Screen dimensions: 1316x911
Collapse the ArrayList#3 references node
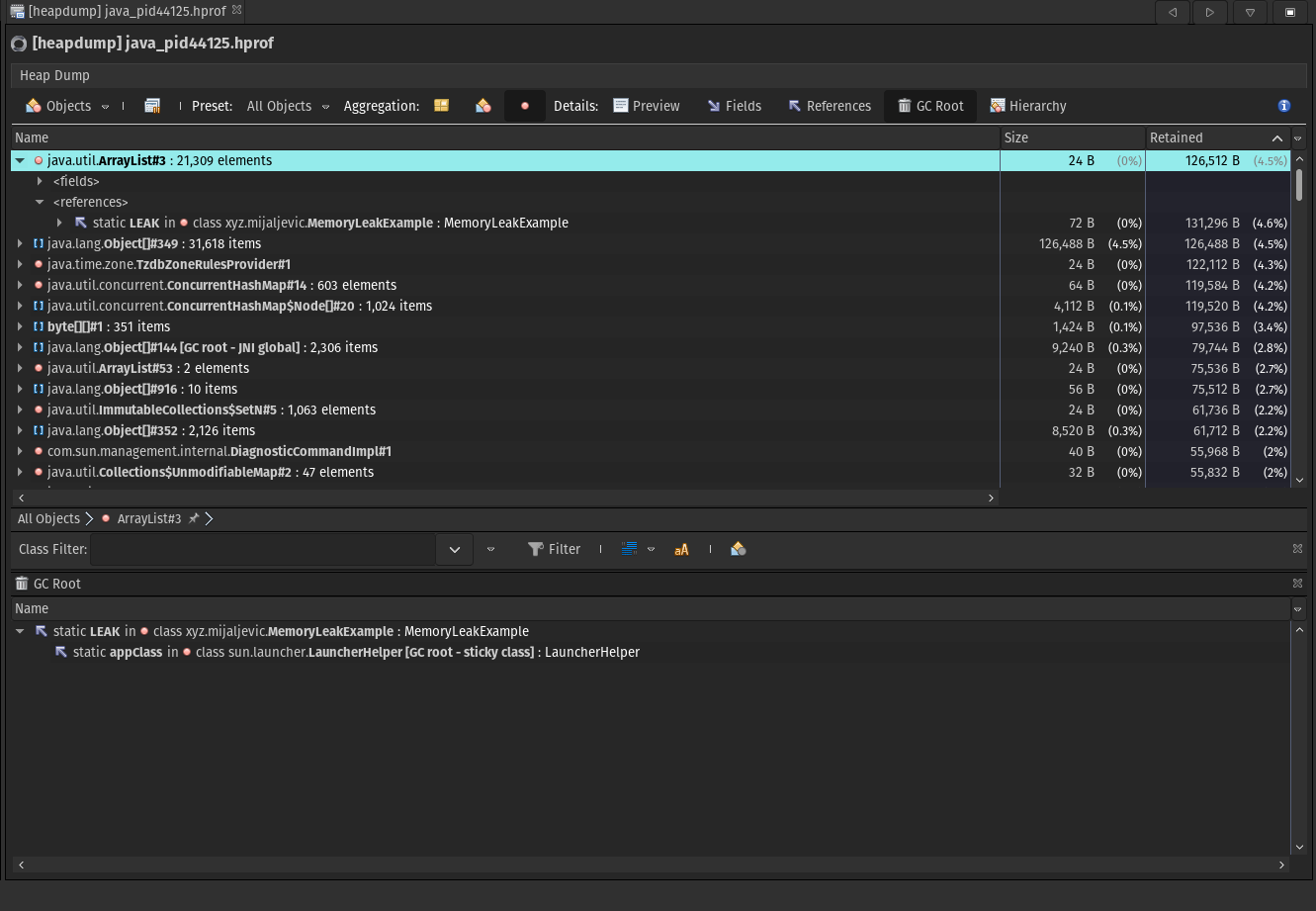pyautogui.click(x=39, y=202)
